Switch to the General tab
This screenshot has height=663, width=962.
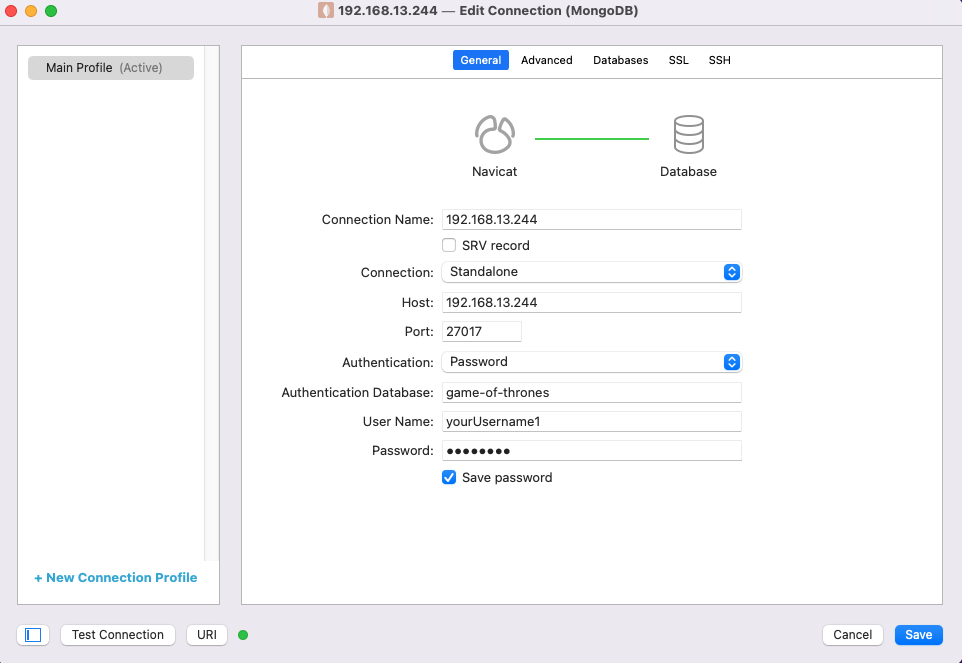(480, 60)
